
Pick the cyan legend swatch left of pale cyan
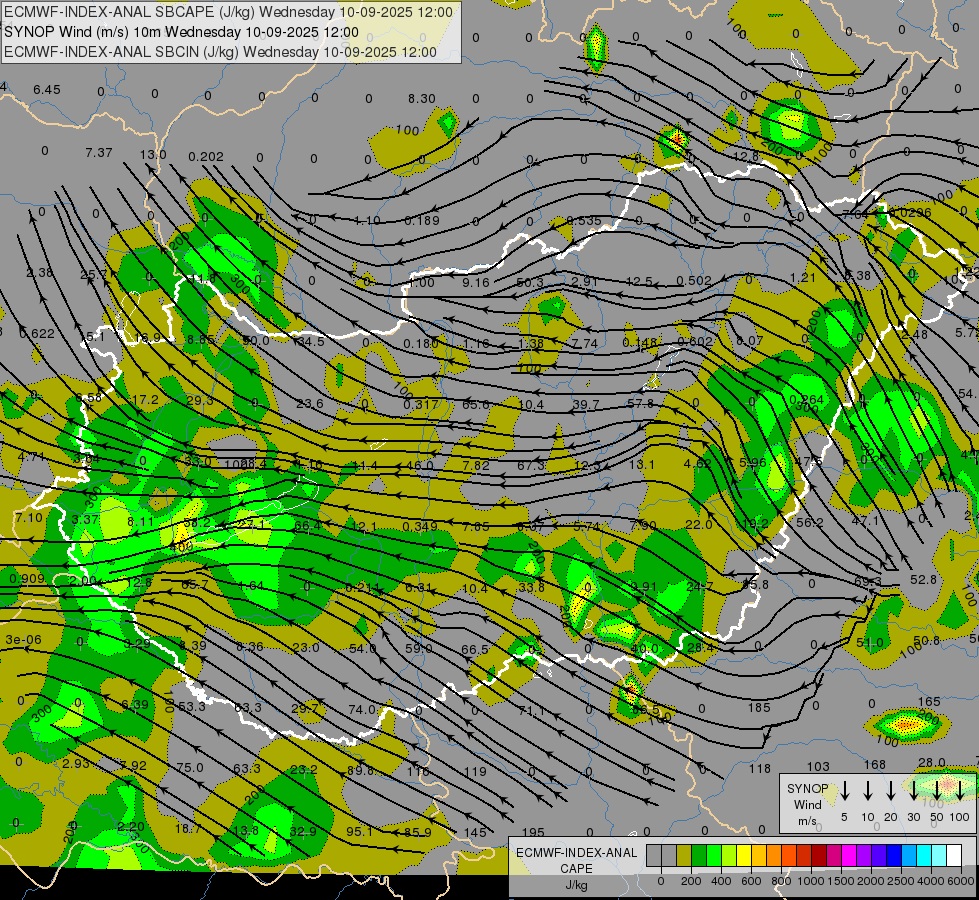pos(923,856)
